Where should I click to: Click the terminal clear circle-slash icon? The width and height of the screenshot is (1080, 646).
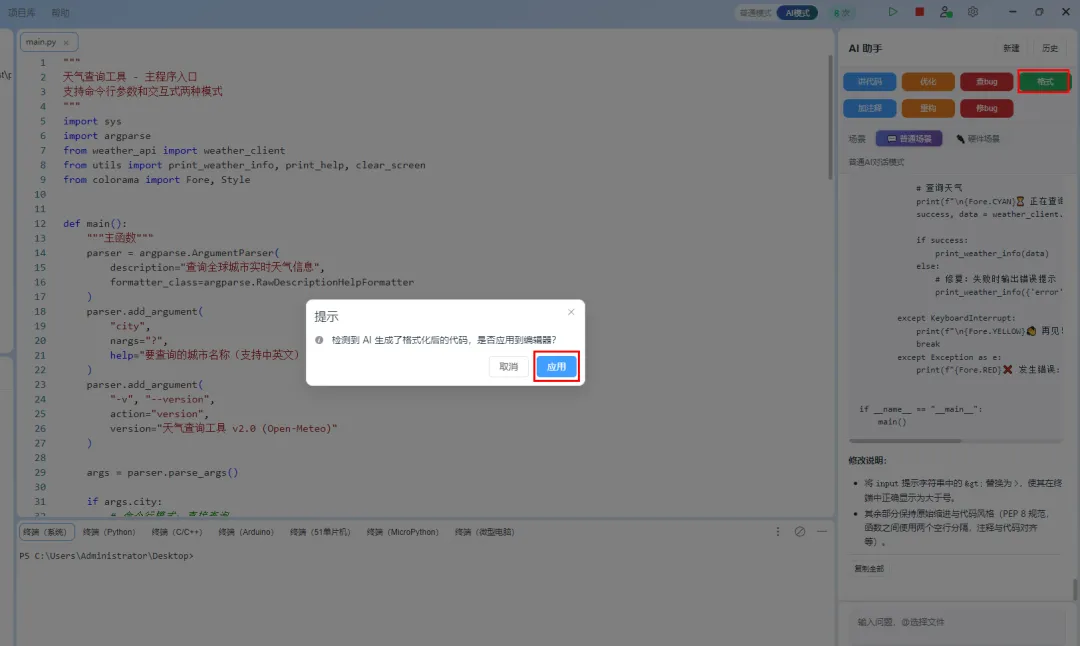pos(800,532)
